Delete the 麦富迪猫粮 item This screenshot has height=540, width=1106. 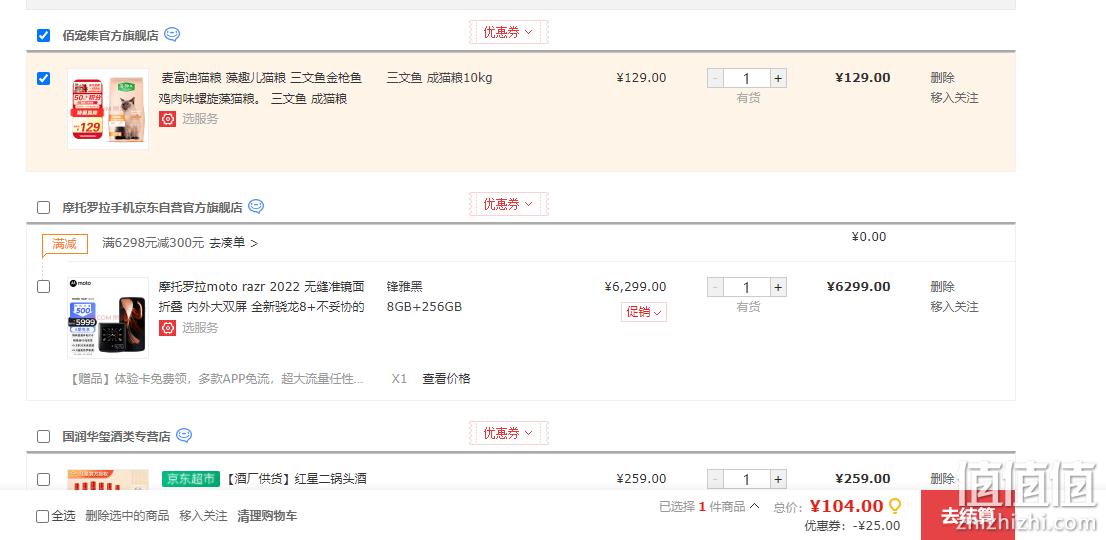pos(942,78)
